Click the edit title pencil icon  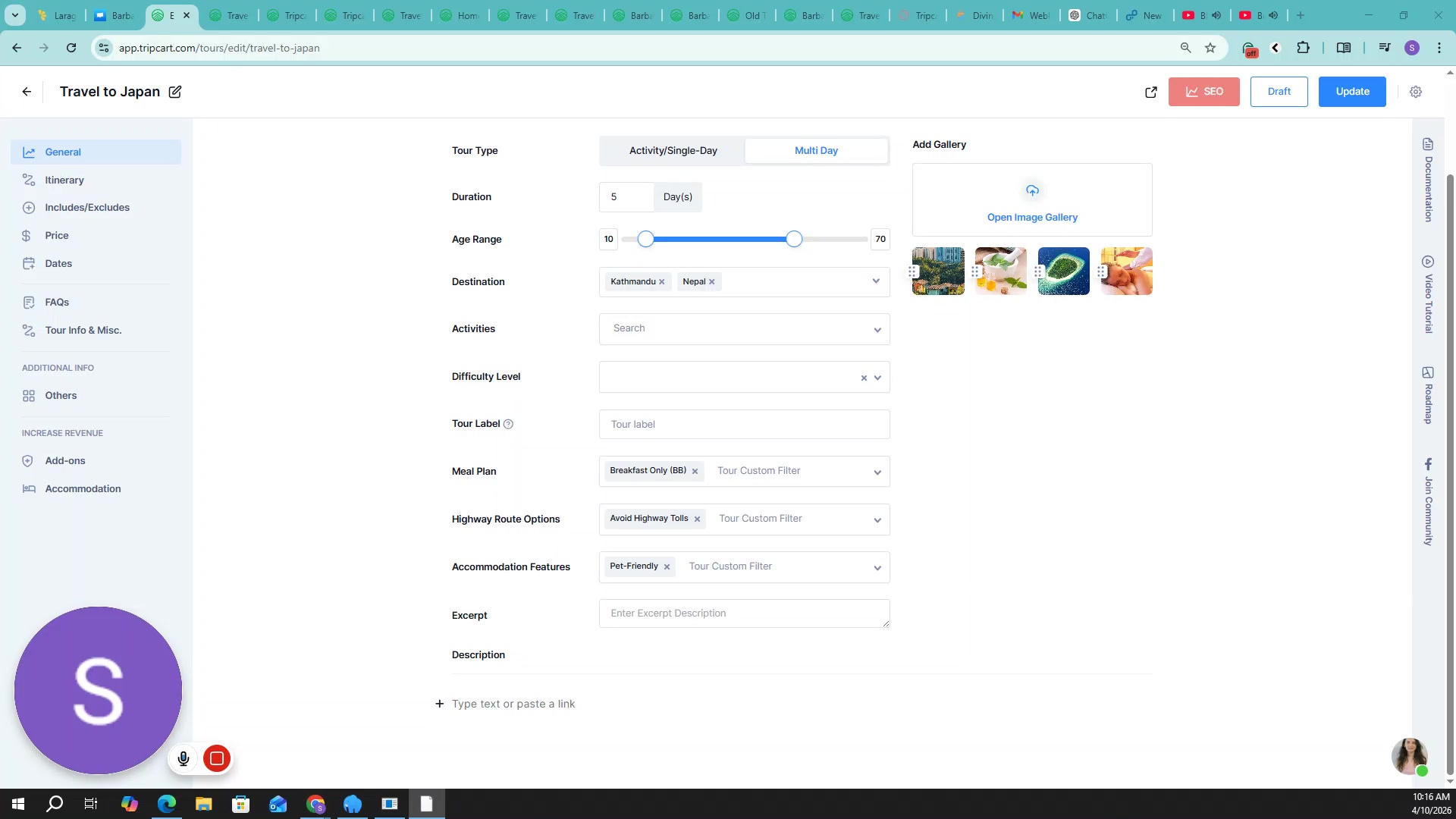175,92
